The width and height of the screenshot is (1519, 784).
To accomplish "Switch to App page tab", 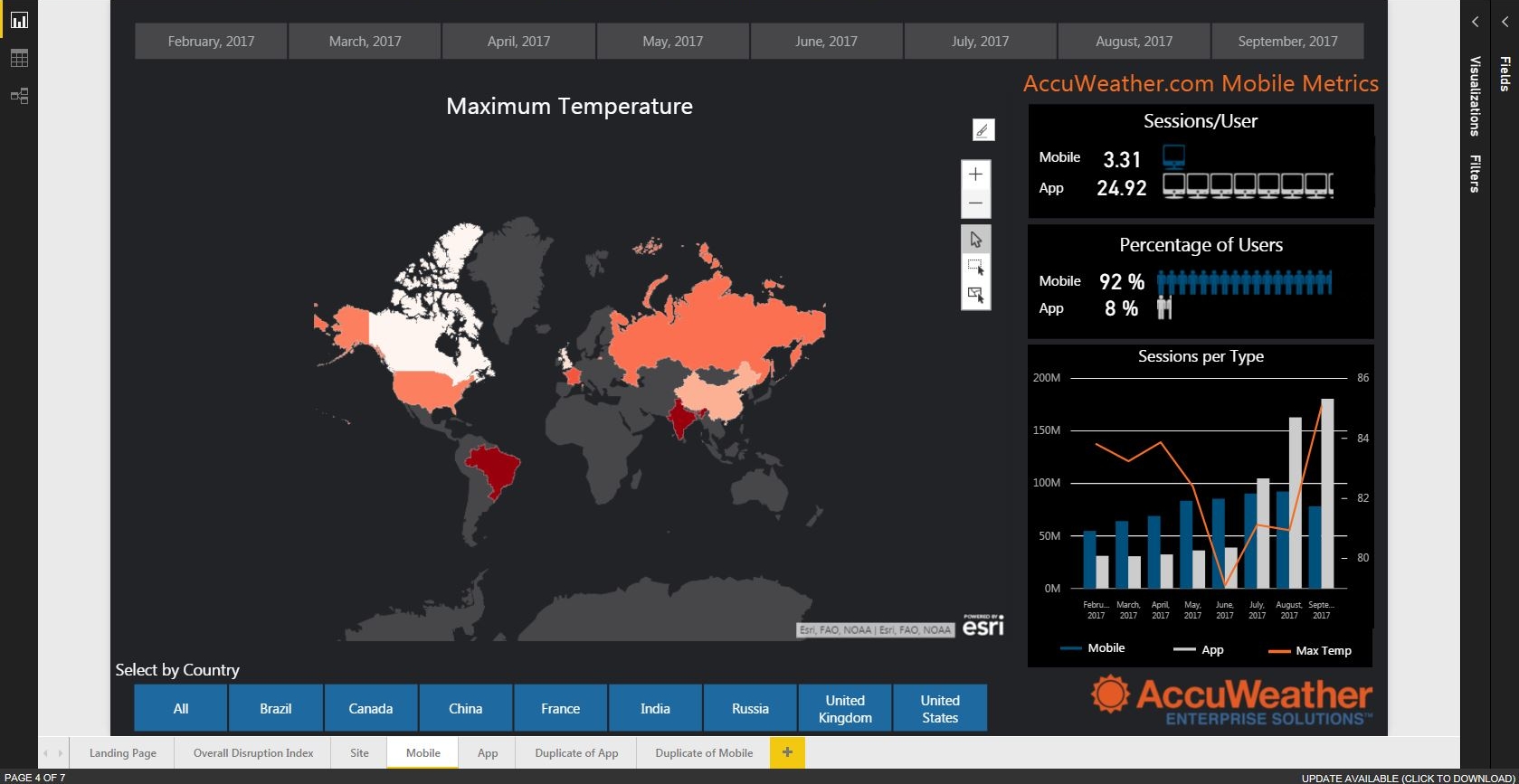I will click(x=488, y=752).
